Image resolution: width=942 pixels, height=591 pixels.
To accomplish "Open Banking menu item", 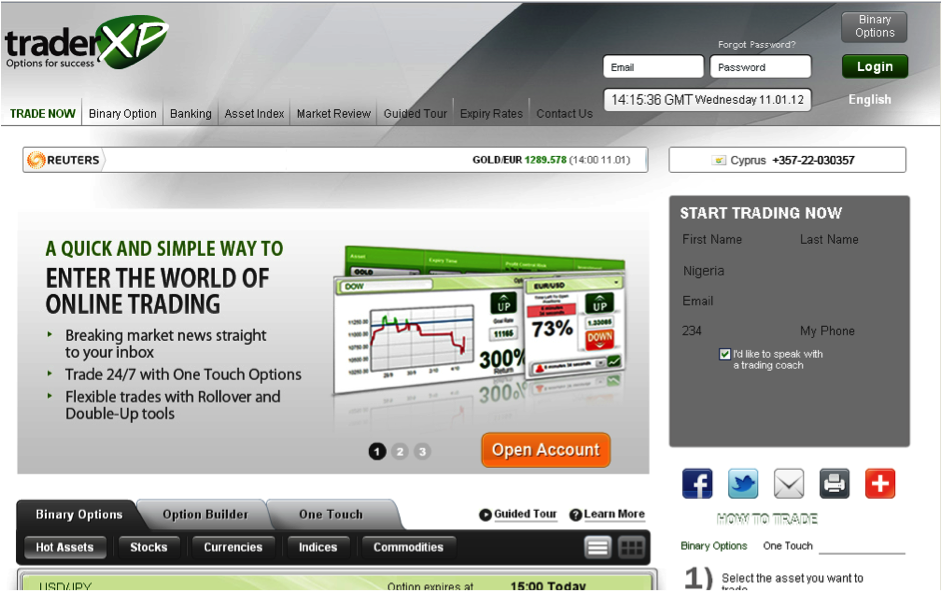I will pyautogui.click(x=190, y=114).
